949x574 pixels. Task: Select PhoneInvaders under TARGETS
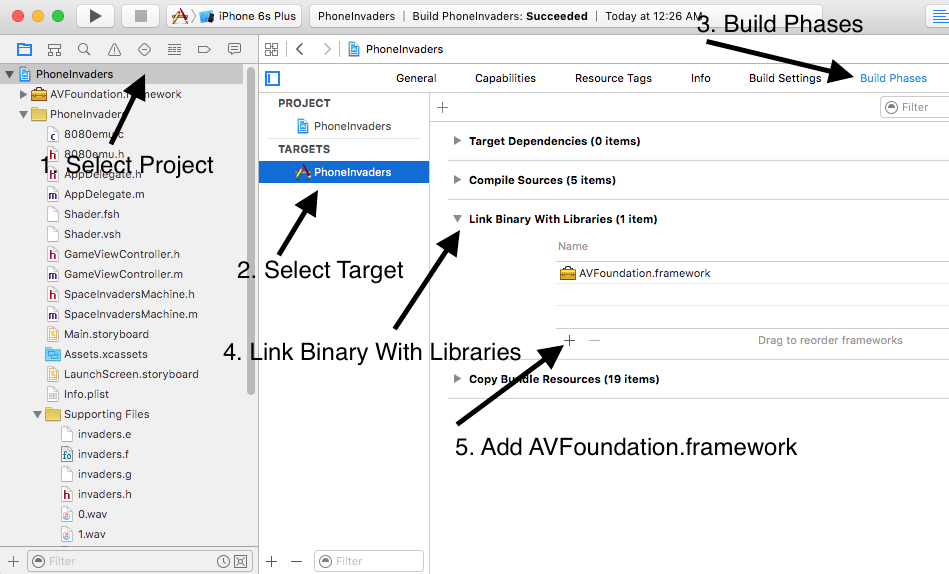click(x=344, y=172)
